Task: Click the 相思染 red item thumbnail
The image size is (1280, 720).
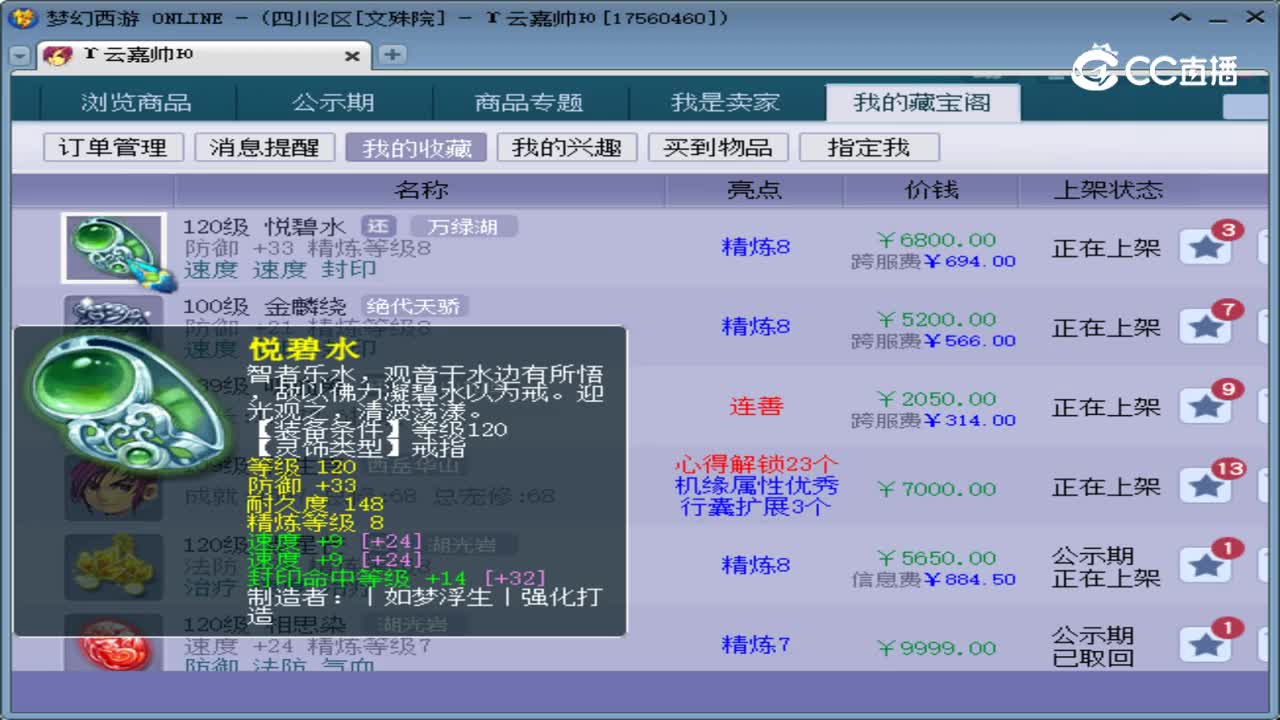Action: pyautogui.click(x=113, y=645)
